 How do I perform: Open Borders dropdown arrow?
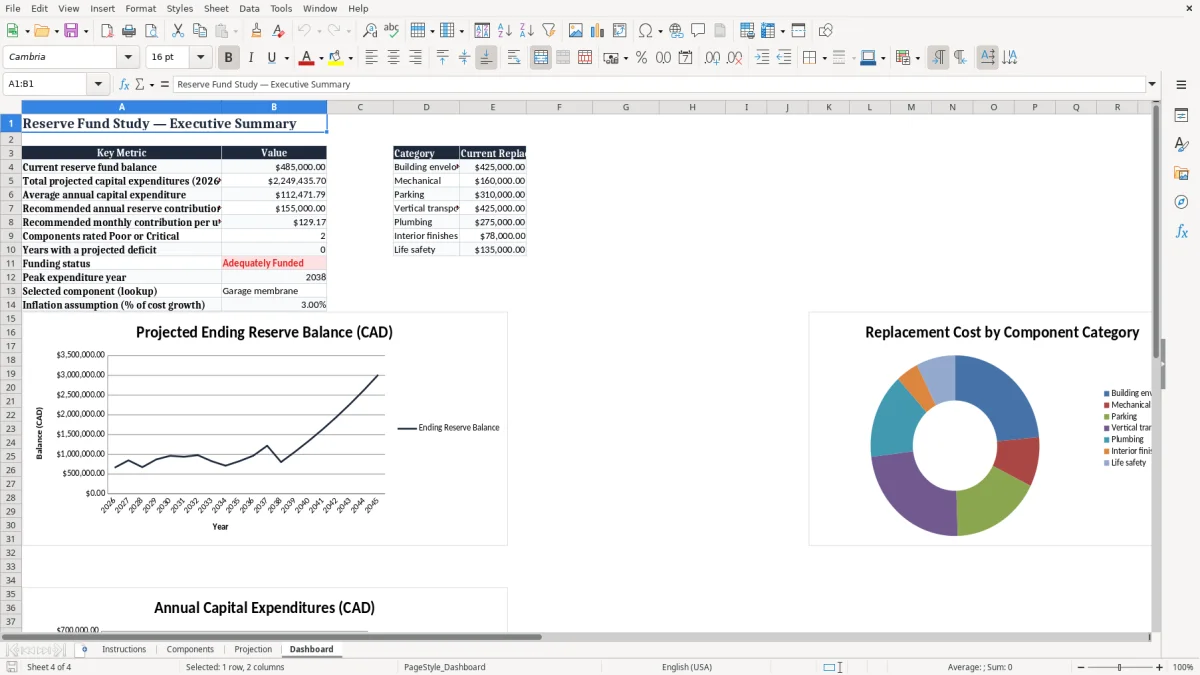(x=824, y=58)
